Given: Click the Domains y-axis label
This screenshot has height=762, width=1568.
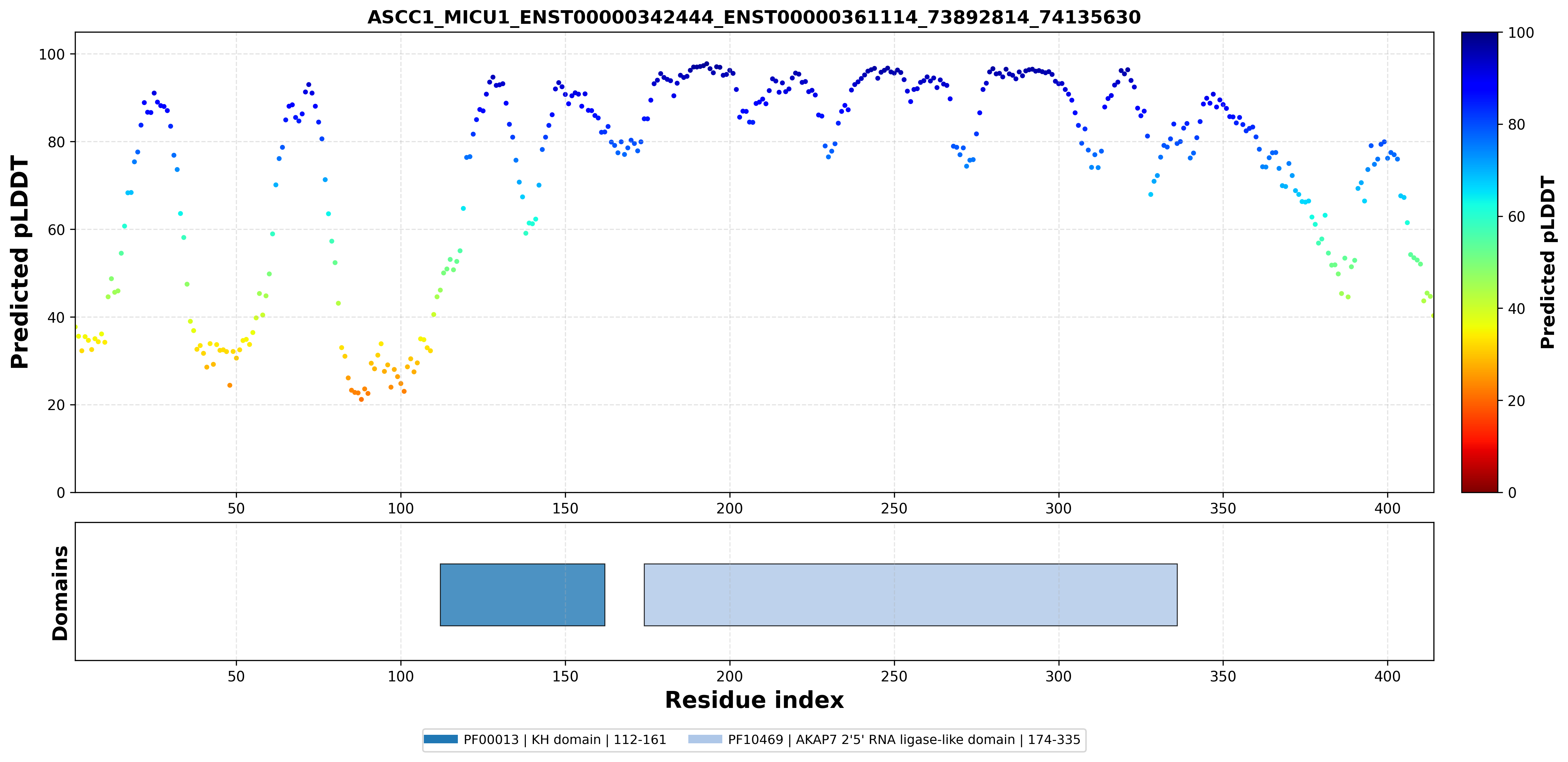Looking at the screenshot, I should [60, 593].
